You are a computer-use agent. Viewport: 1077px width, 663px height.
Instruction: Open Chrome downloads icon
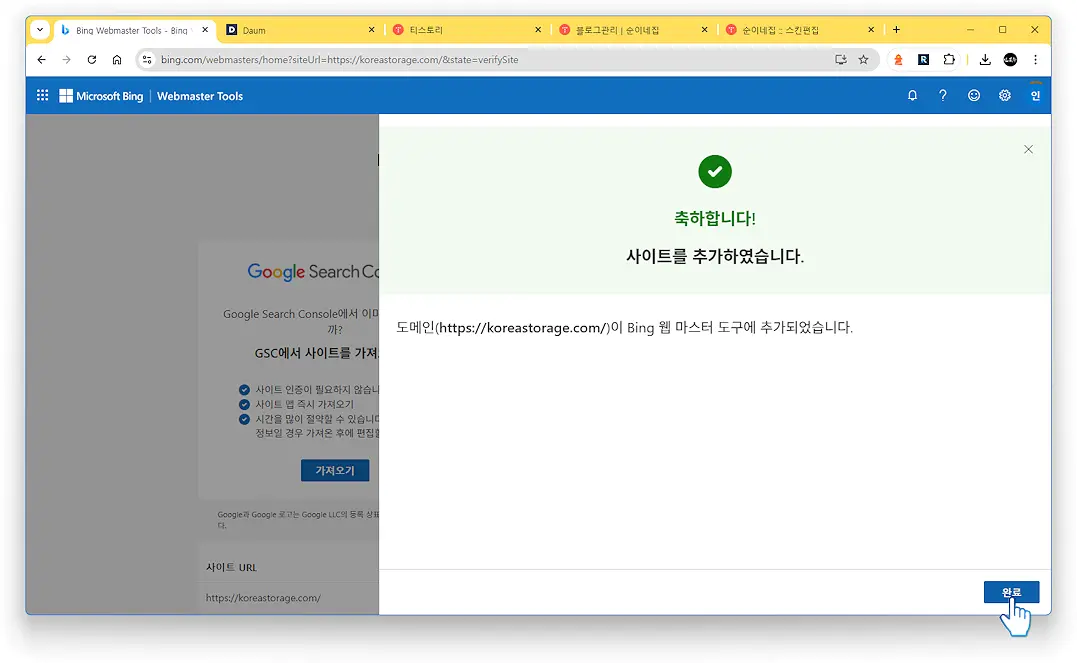(984, 59)
